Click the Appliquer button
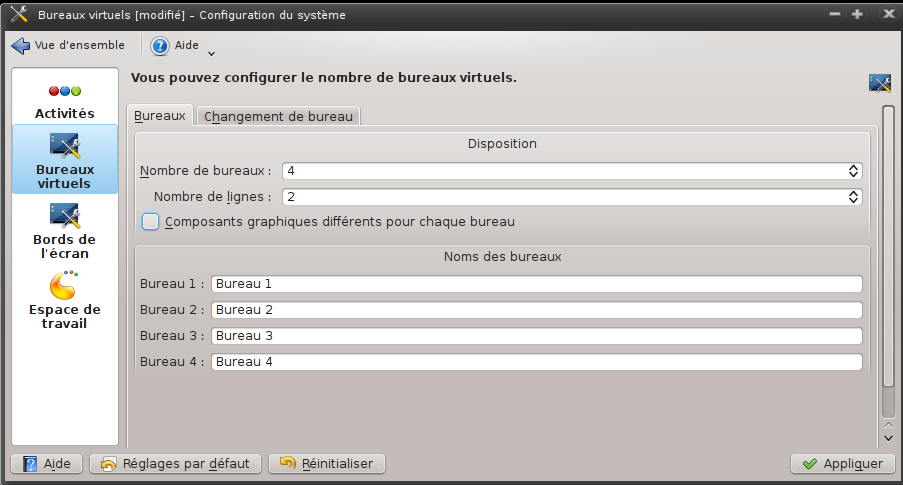 pyautogui.click(x=843, y=464)
